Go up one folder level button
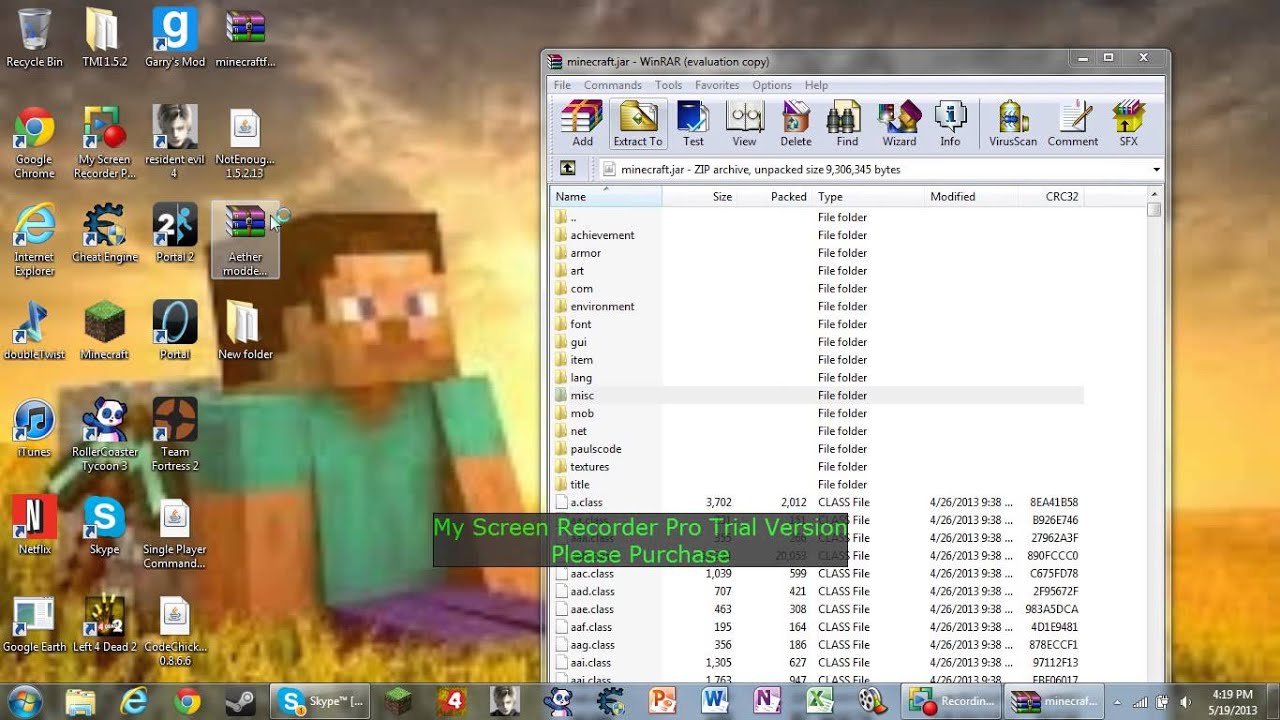 (567, 169)
